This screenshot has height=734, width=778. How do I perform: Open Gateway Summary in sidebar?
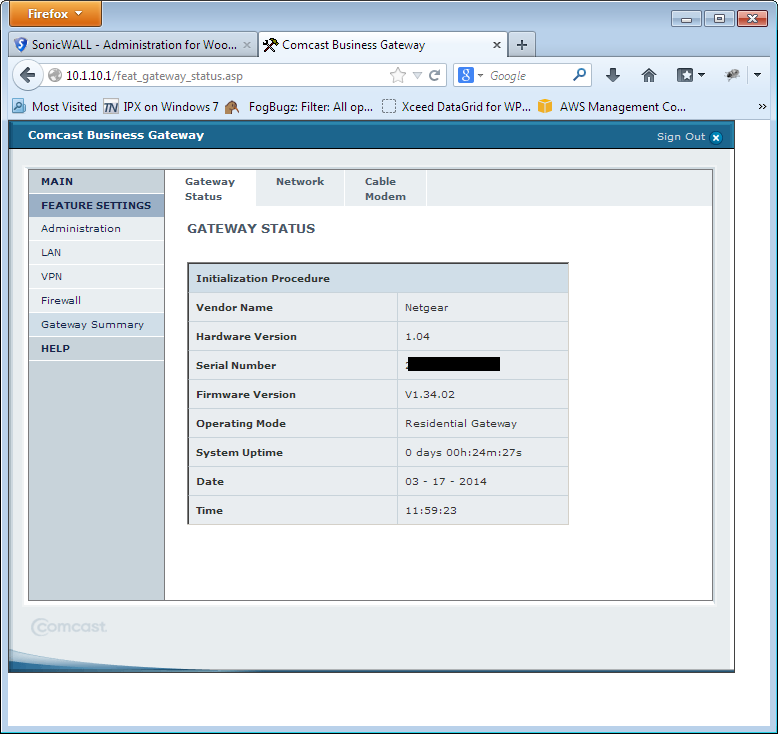click(96, 325)
